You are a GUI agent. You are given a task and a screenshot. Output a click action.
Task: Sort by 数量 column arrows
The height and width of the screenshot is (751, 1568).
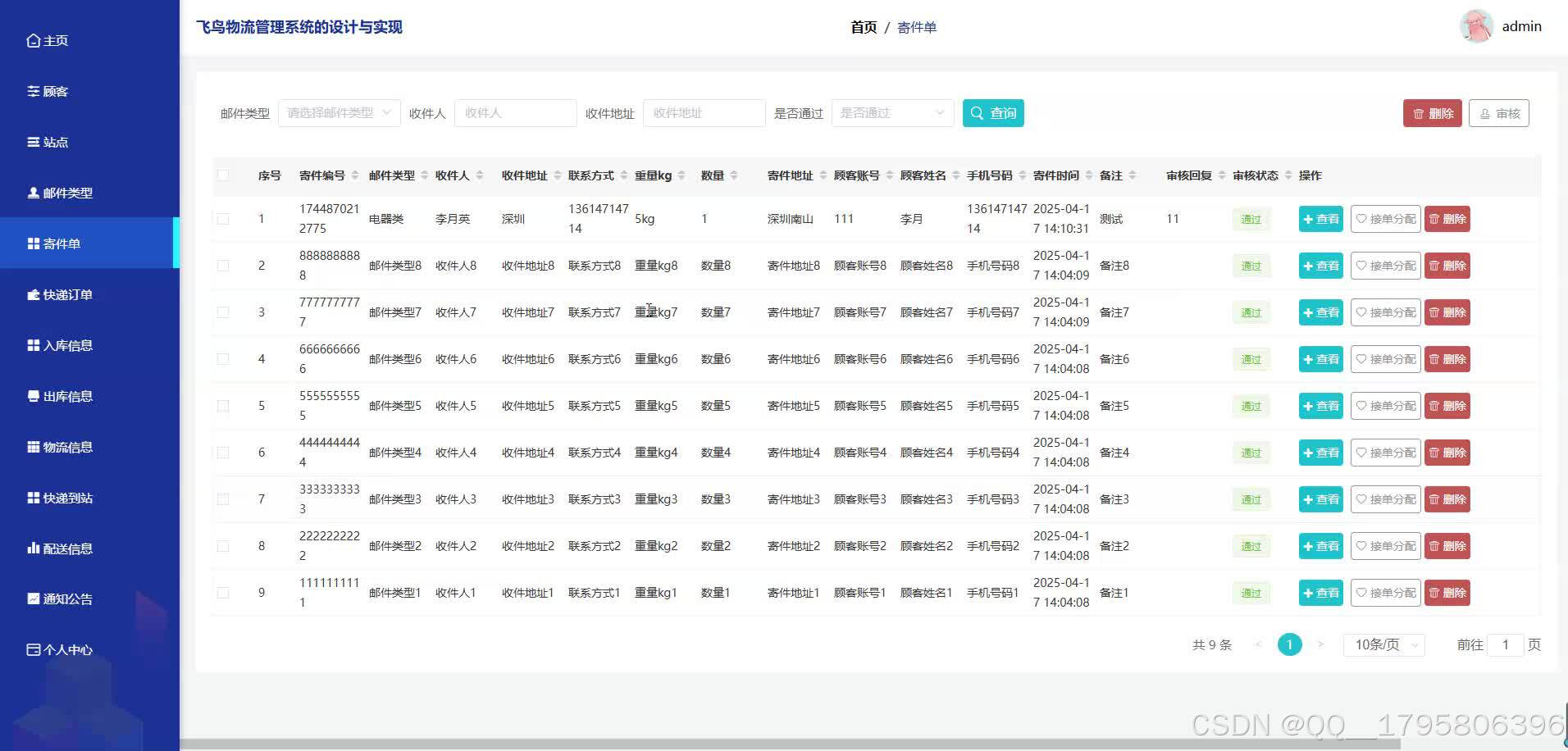(x=733, y=175)
